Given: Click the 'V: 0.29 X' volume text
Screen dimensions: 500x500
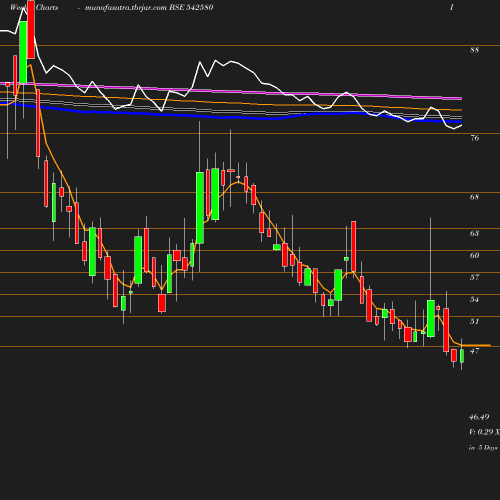Looking at the screenshot, I should click(484, 432).
